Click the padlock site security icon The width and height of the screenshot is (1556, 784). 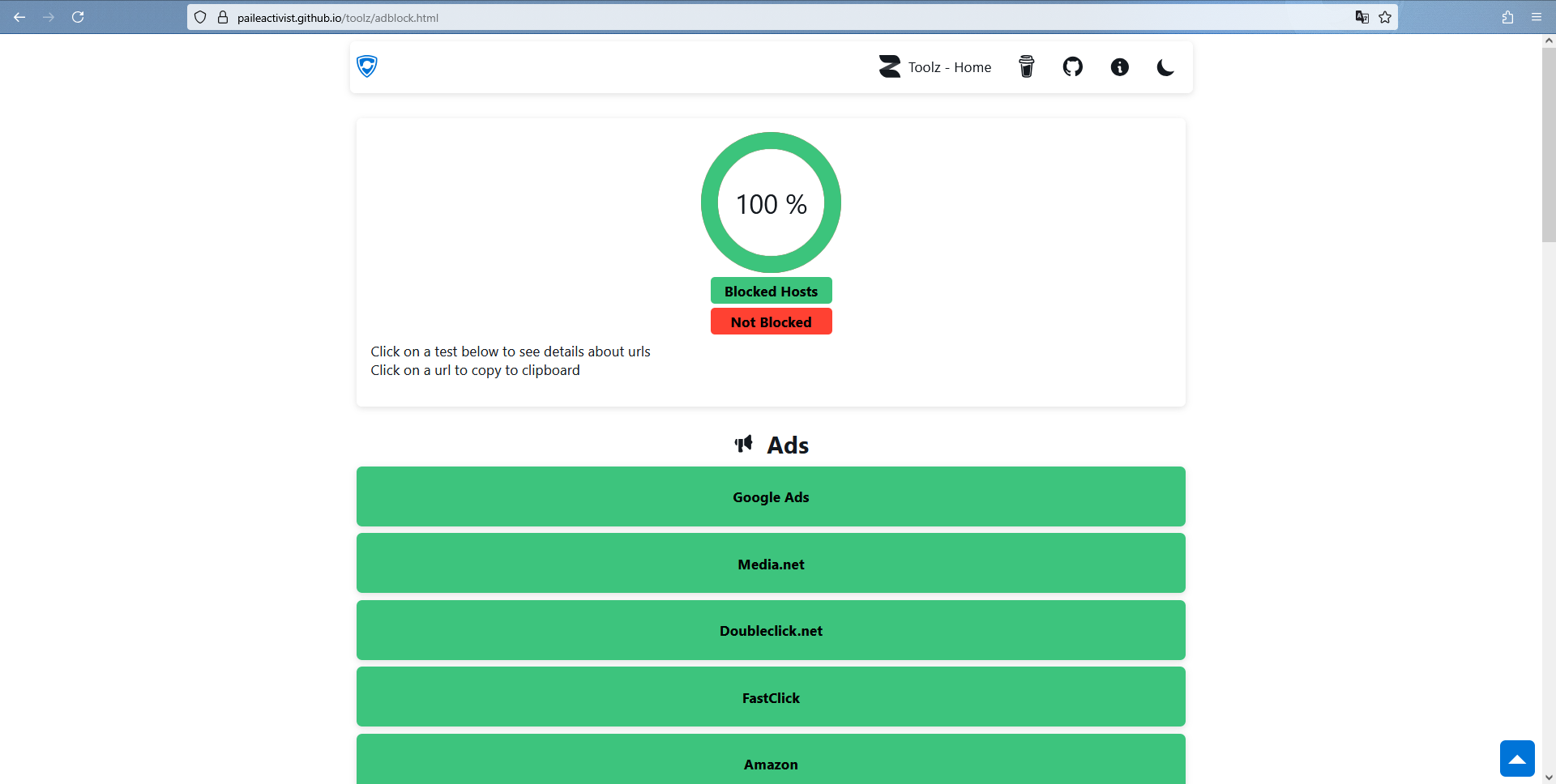point(223,17)
